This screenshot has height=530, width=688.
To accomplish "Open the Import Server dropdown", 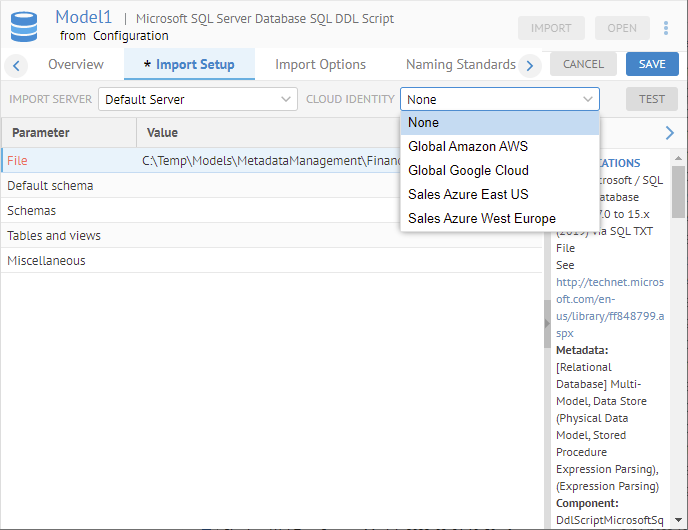I will coord(197,99).
